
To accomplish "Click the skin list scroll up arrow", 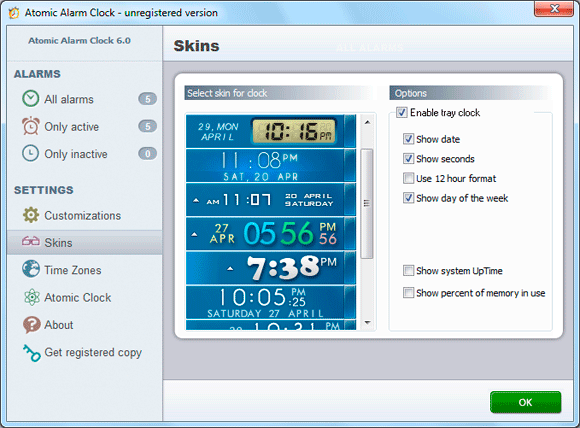I will (367, 122).
